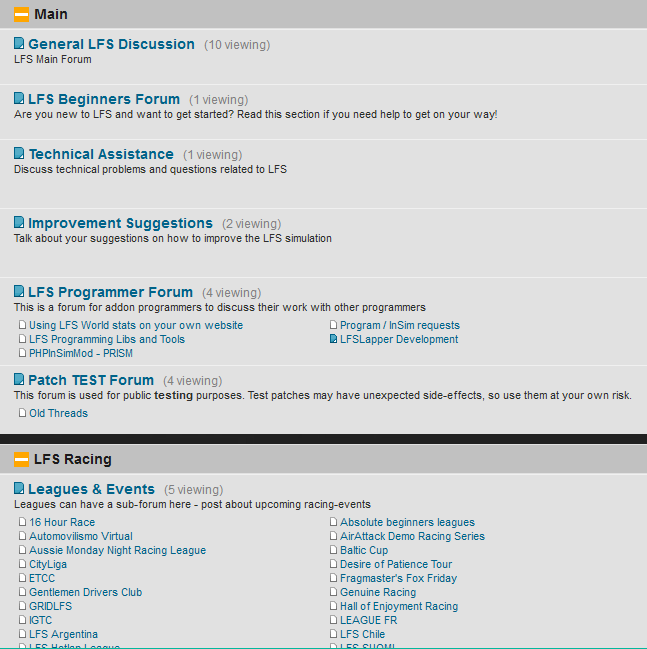Open AirAttack Demo Racing Series subforum
Screen dimensions: 647x649
coord(412,536)
